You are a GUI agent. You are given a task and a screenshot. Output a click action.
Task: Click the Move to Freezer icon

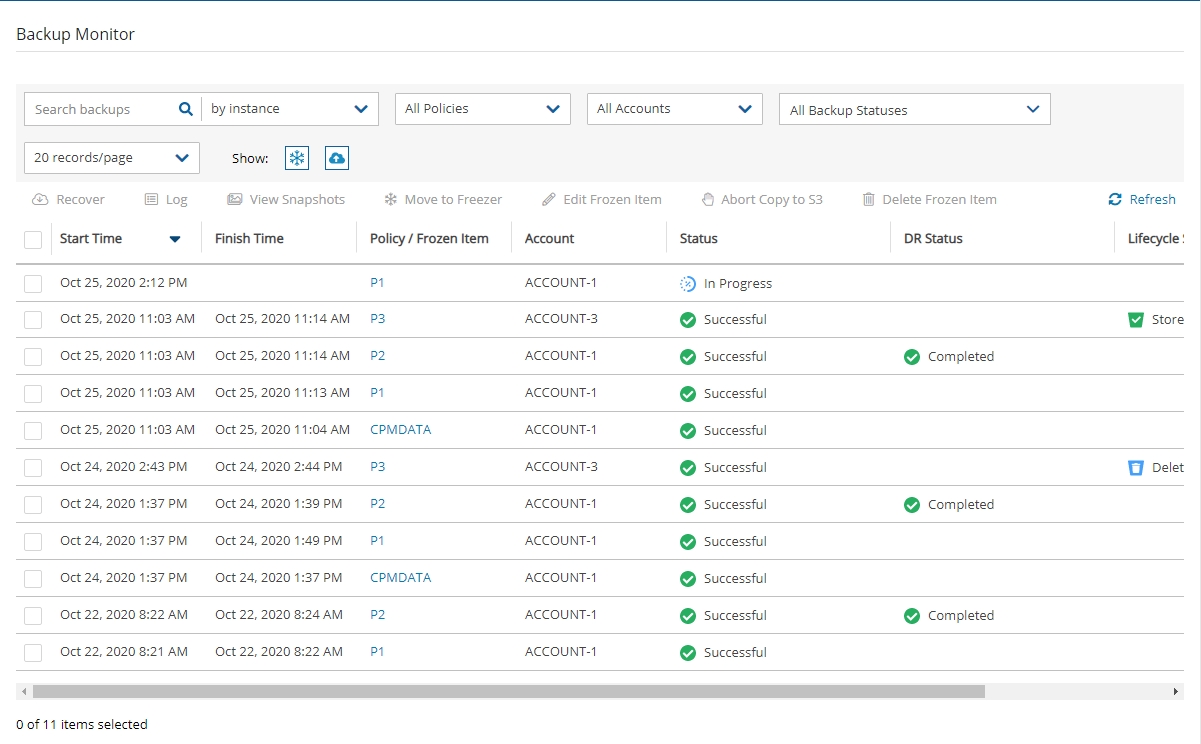coord(391,200)
